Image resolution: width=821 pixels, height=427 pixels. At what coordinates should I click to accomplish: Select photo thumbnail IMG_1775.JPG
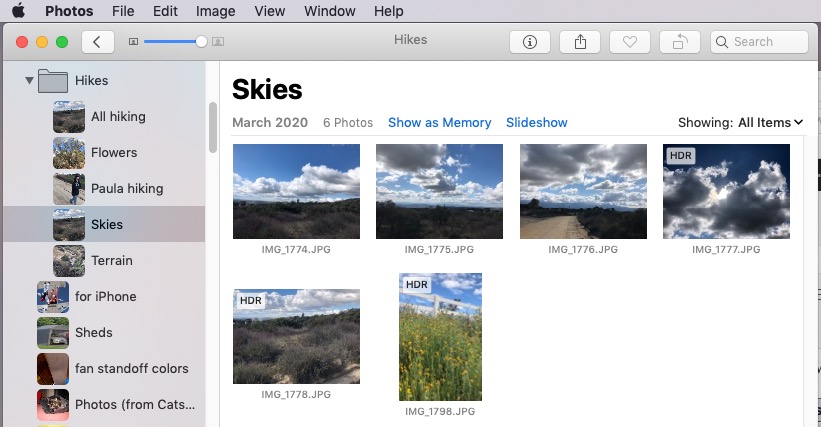pyautogui.click(x=439, y=192)
